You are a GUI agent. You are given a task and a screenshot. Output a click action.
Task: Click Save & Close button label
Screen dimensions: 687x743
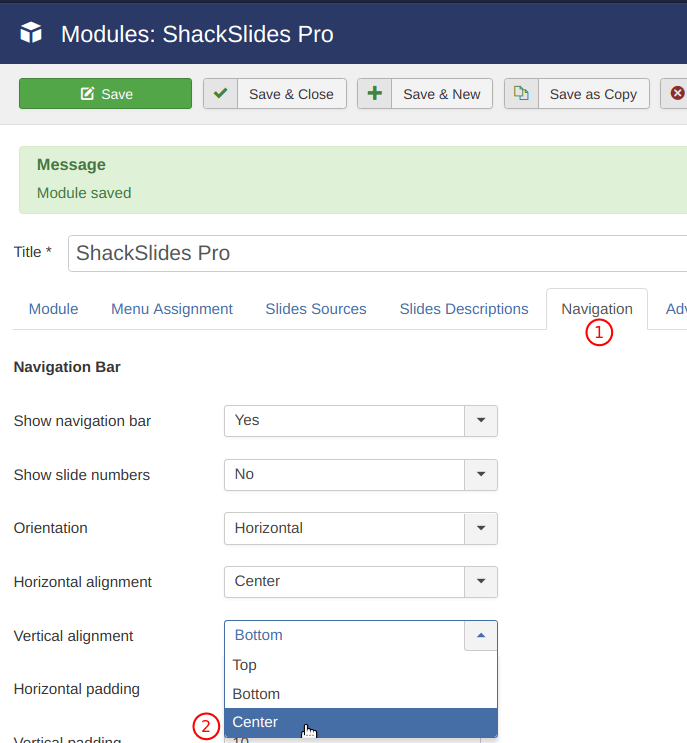(x=291, y=94)
